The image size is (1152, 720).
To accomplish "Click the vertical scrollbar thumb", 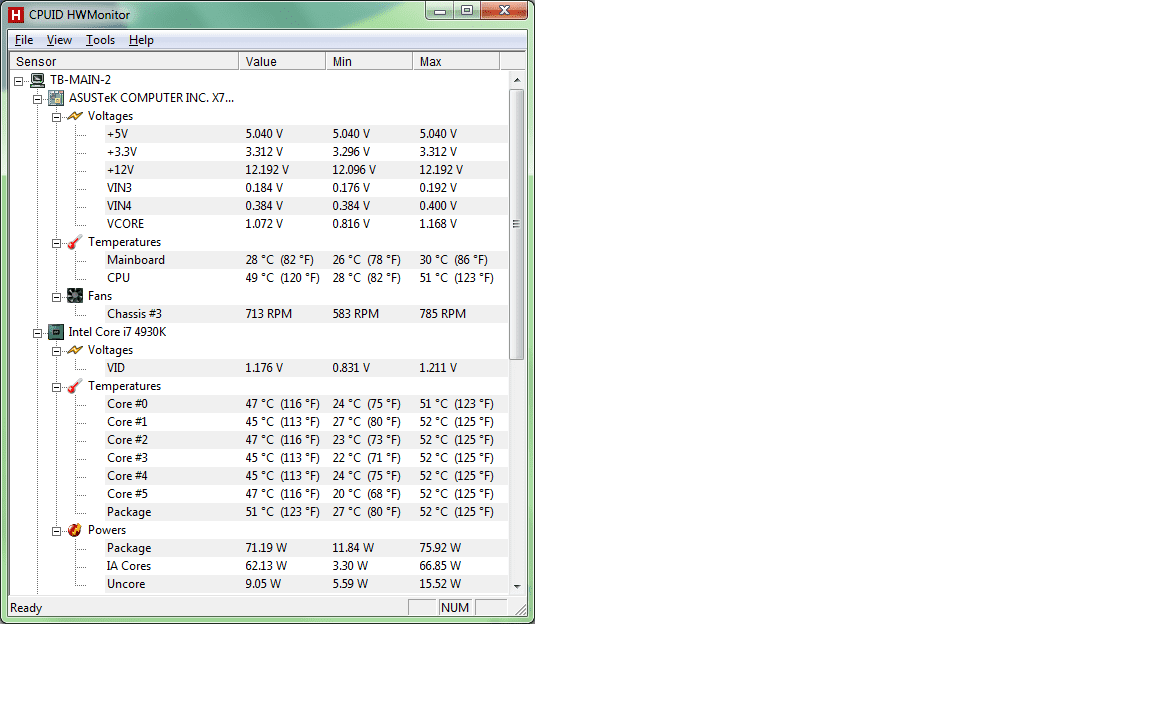I will click(517, 224).
